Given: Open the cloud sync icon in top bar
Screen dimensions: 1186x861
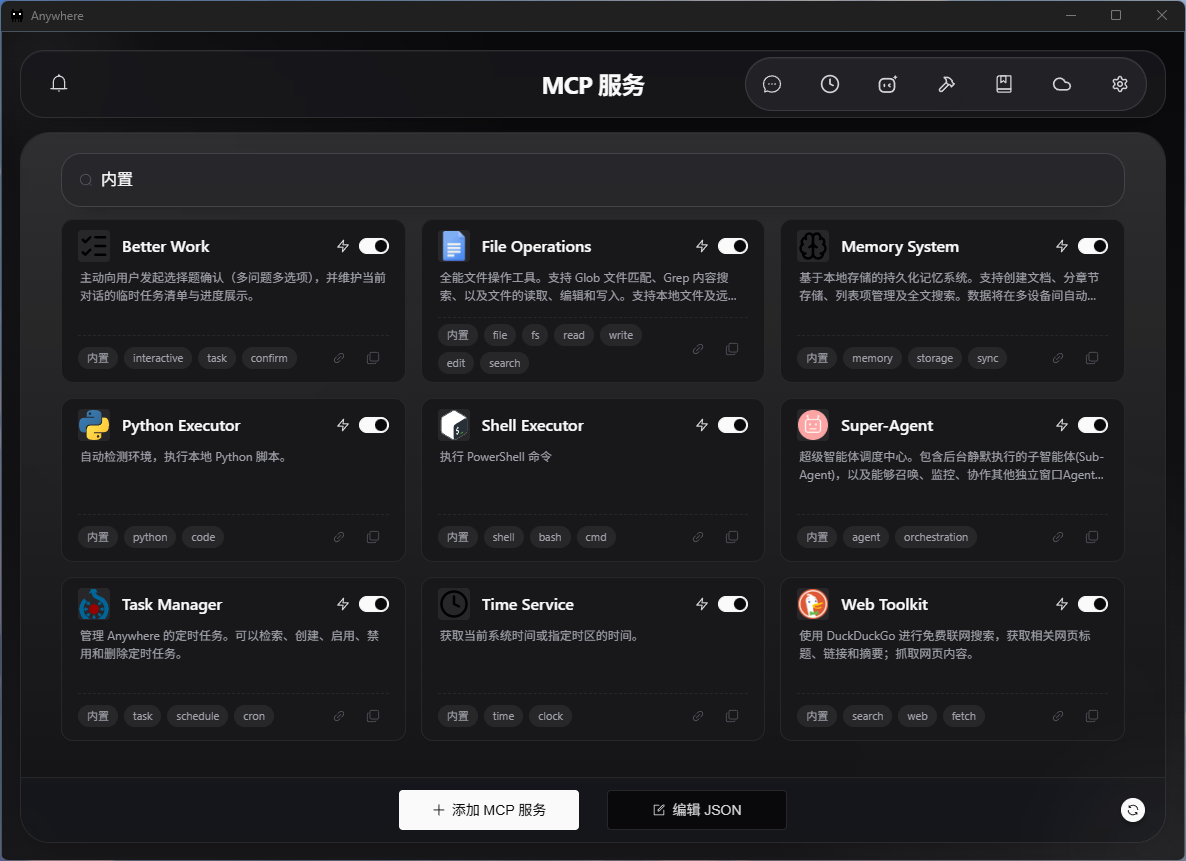Looking at the screenshot, I should [1062, 84].
